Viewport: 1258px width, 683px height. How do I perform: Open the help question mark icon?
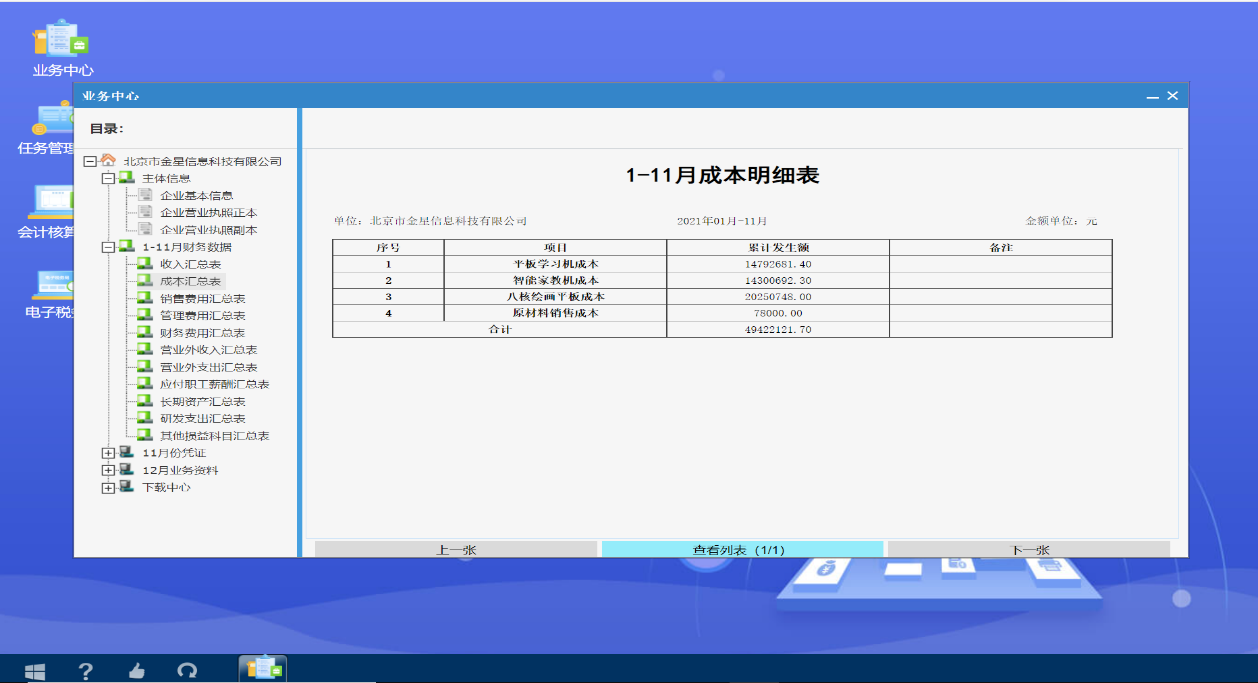[86, 671]
